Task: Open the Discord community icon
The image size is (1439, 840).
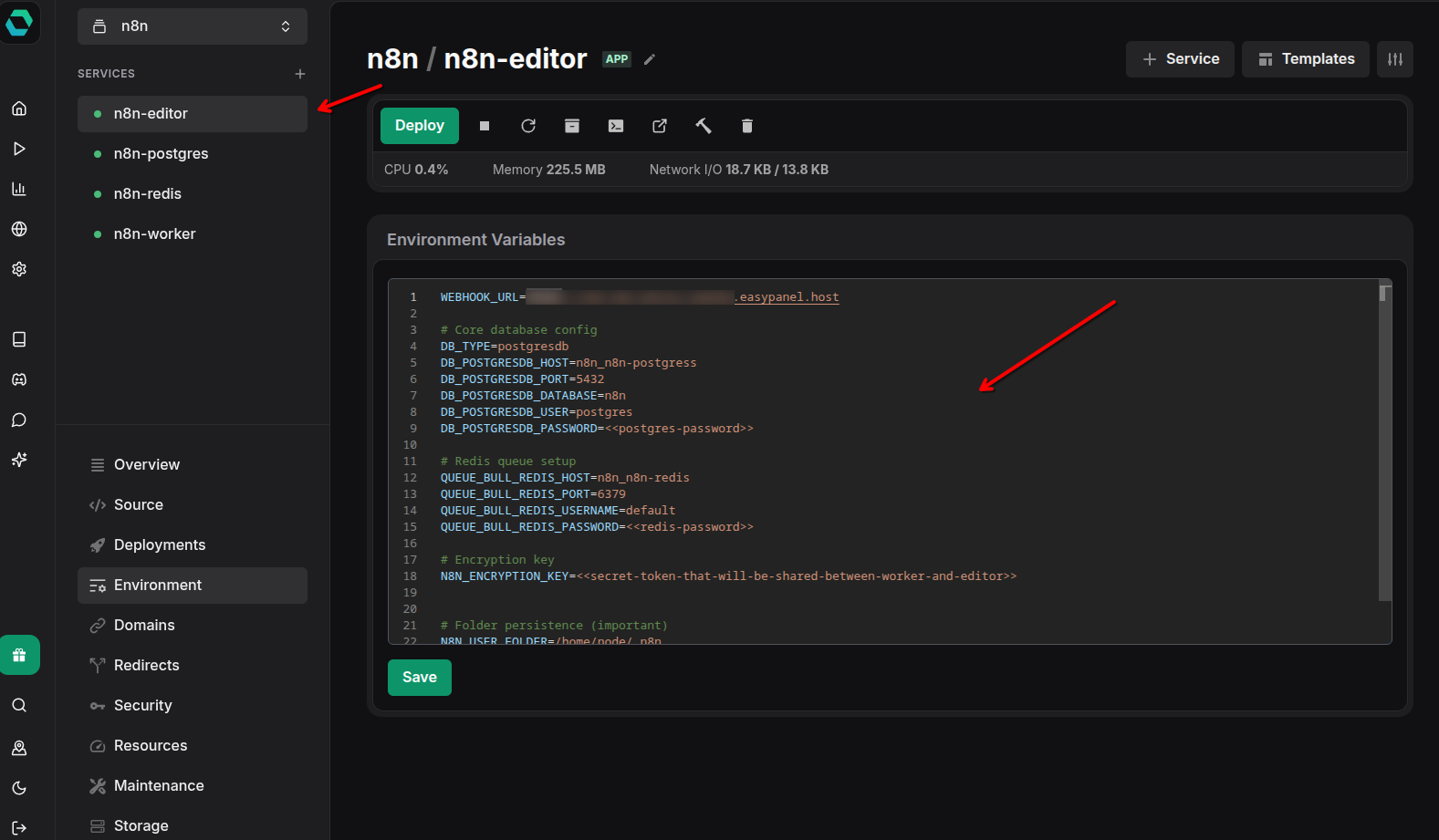Action: [19, 379]
